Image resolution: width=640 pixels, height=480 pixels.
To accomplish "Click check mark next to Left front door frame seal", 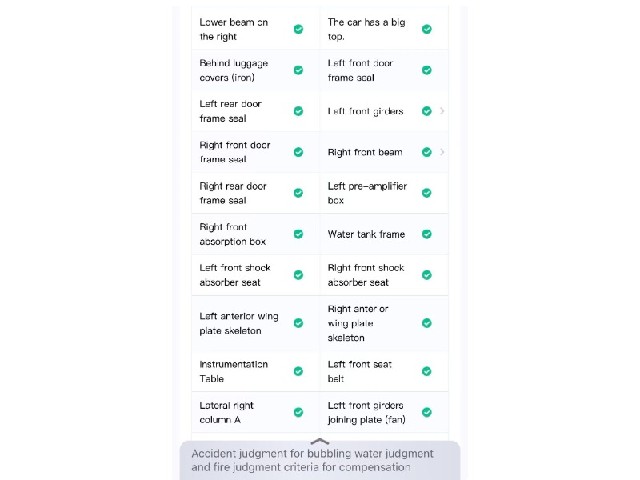I will pyautogui.click(x=427, y=70).
